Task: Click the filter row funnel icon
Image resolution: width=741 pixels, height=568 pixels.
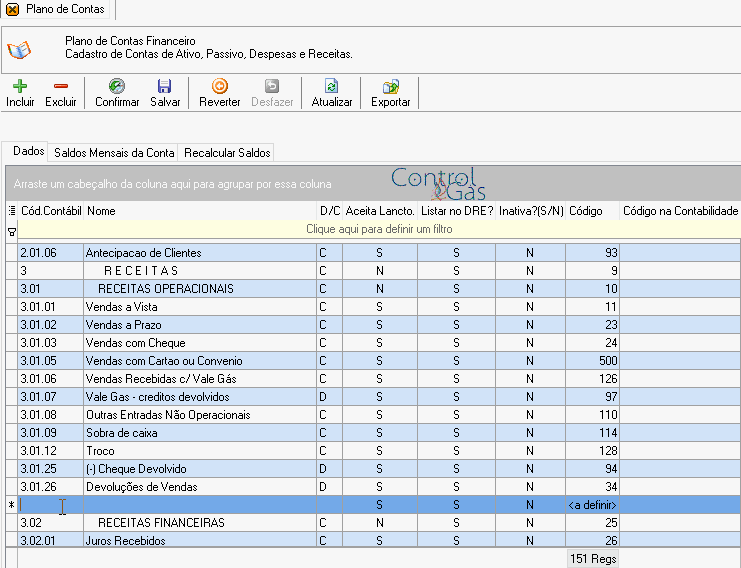Action: click(x=12, y=232)
